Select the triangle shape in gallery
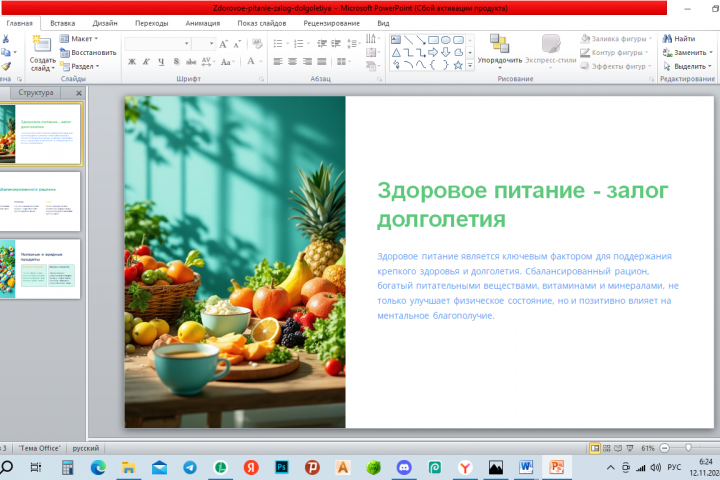This screenshot has height=480, width=720. pos(396,52)
